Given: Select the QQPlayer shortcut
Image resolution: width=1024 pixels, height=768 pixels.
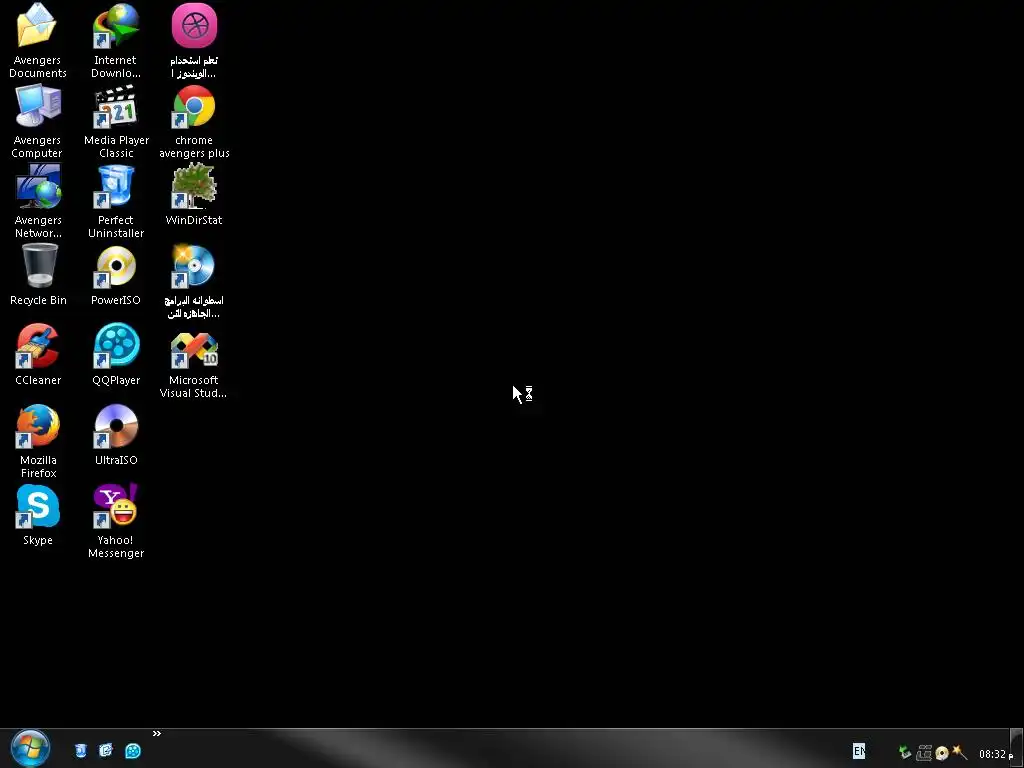Looking at the screenshot, I should pos(116,346).
